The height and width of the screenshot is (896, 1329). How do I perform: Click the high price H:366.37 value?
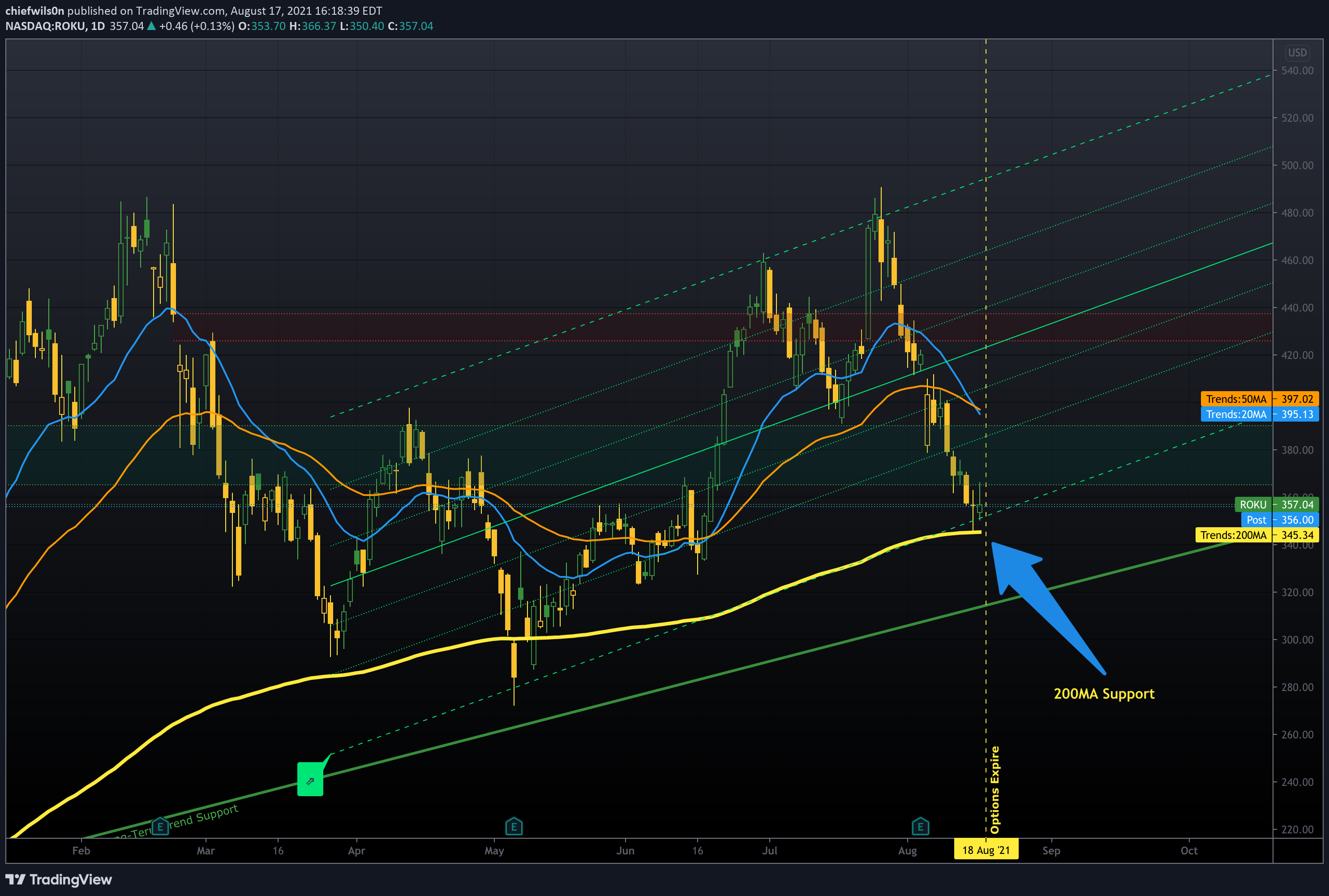pos(313,26)
